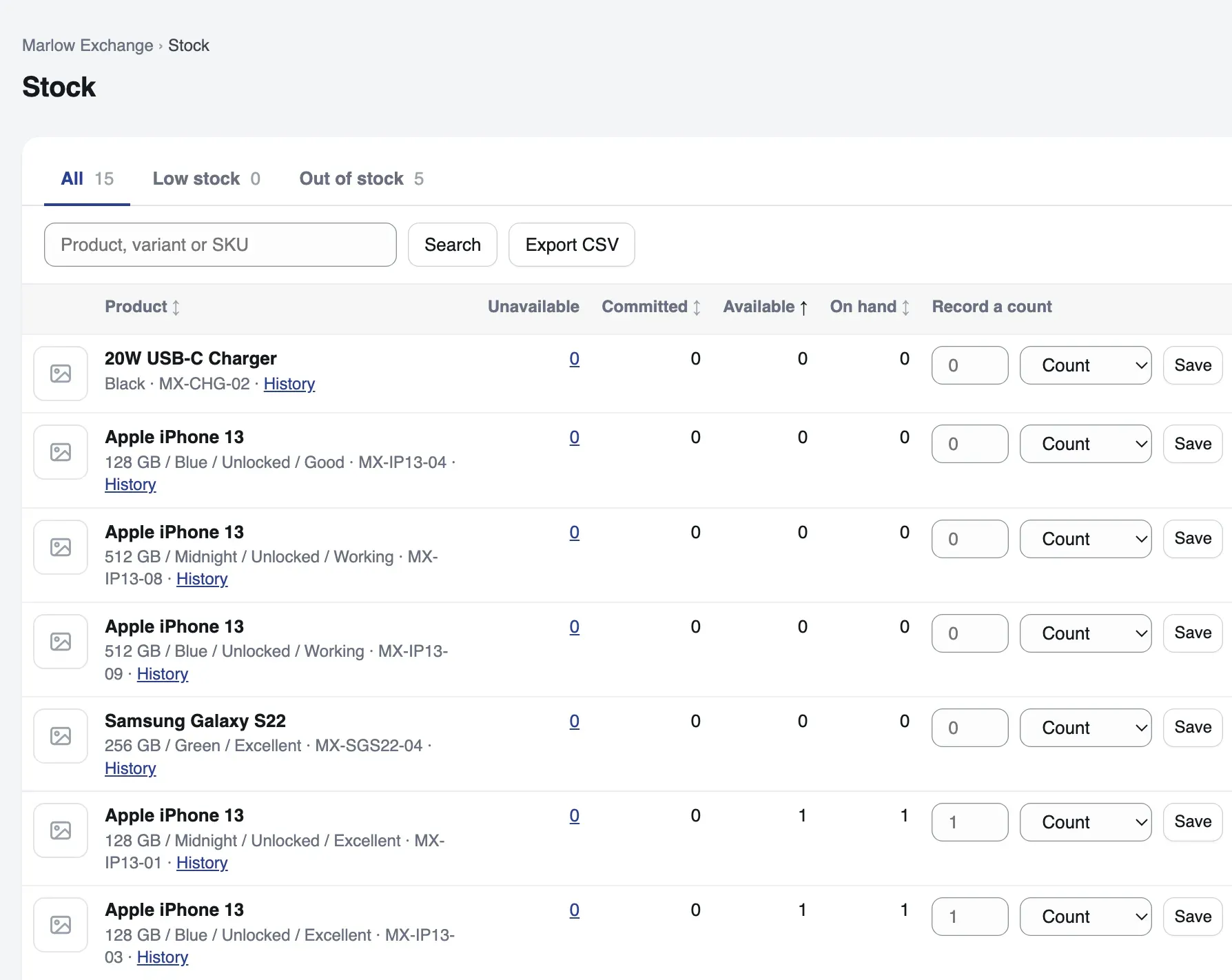Click count input for iPhone 13 128 GB Midnight
Image resolution: width=1232 pixels, height=980 pixels.
970,822
